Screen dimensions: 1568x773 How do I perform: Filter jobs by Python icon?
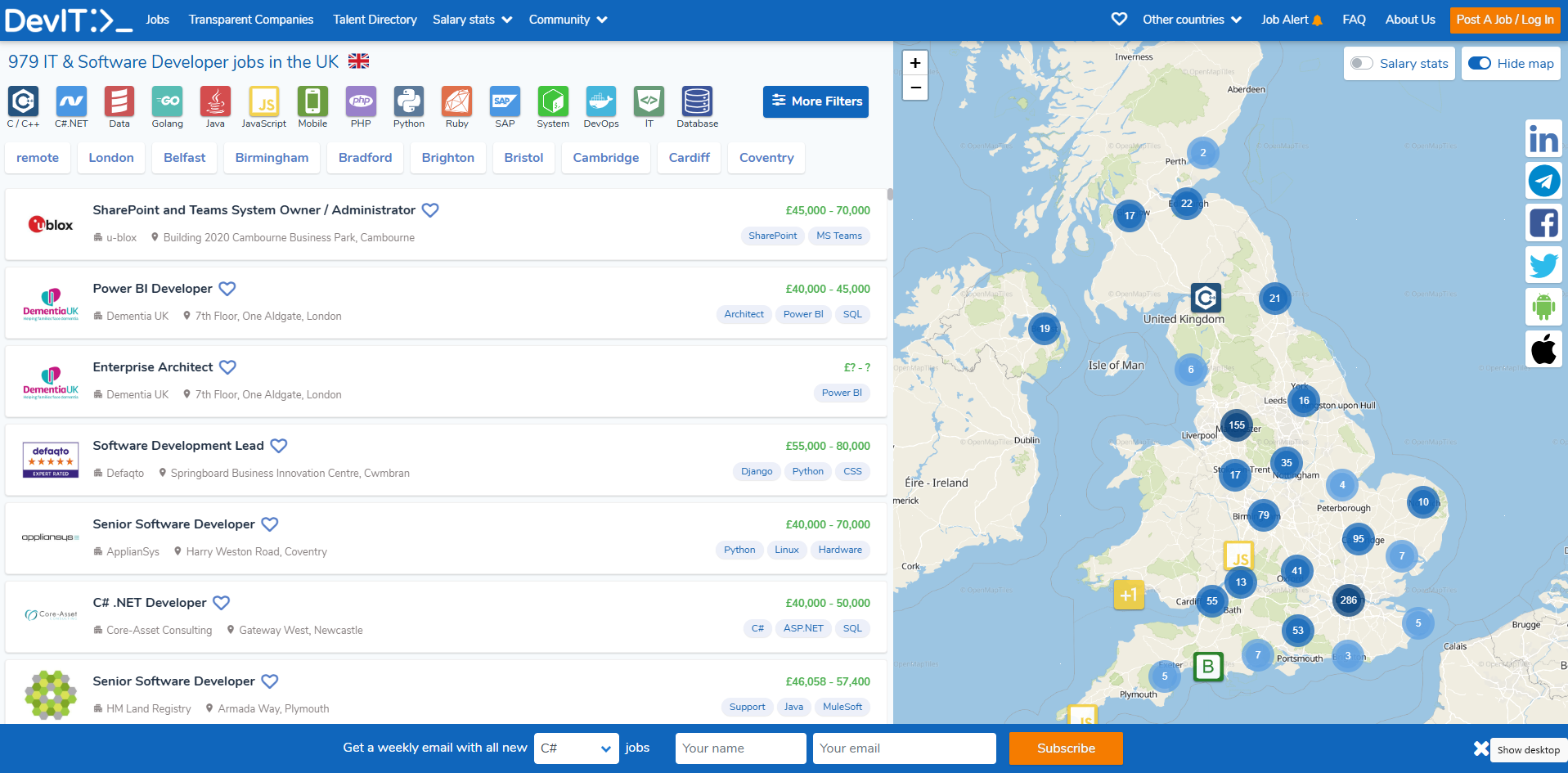[409, 101]
